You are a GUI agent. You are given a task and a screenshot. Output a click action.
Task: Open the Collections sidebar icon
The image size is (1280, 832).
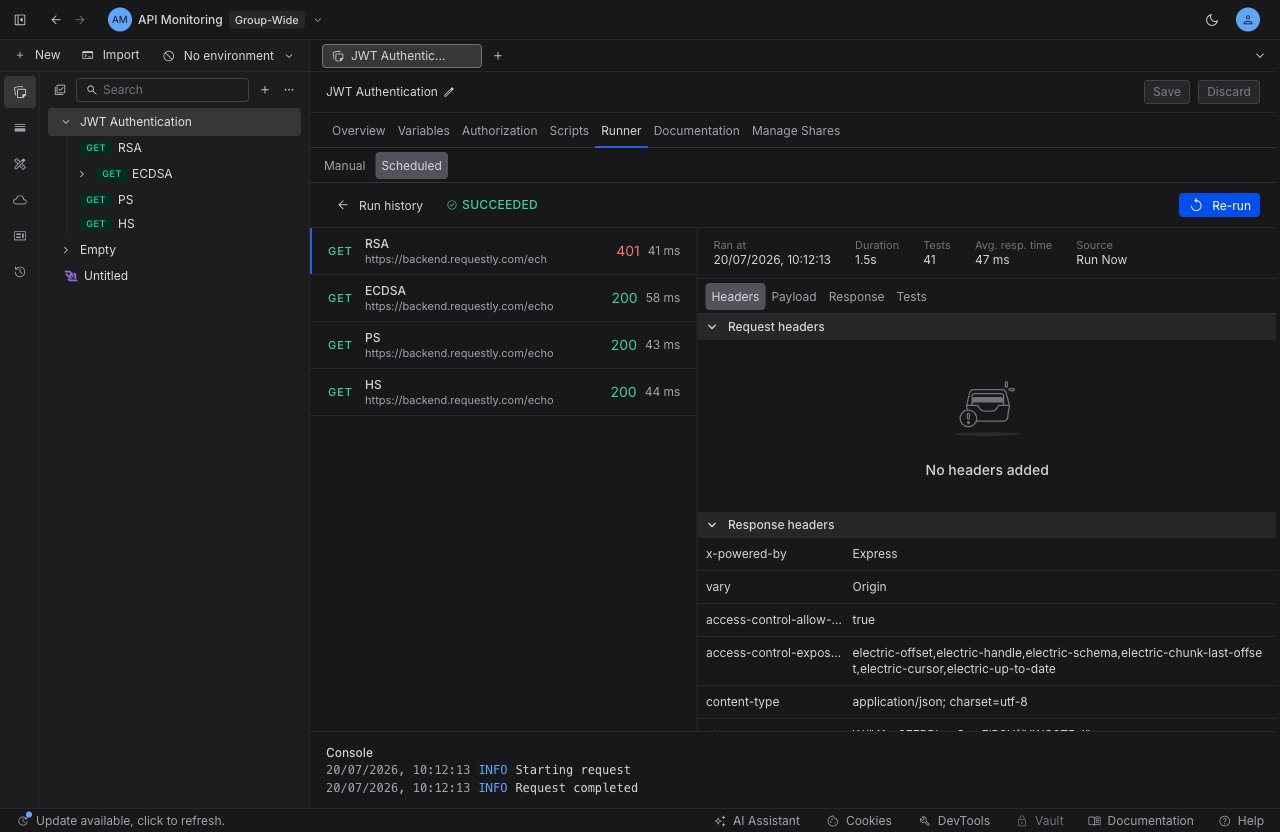[20, 92]
